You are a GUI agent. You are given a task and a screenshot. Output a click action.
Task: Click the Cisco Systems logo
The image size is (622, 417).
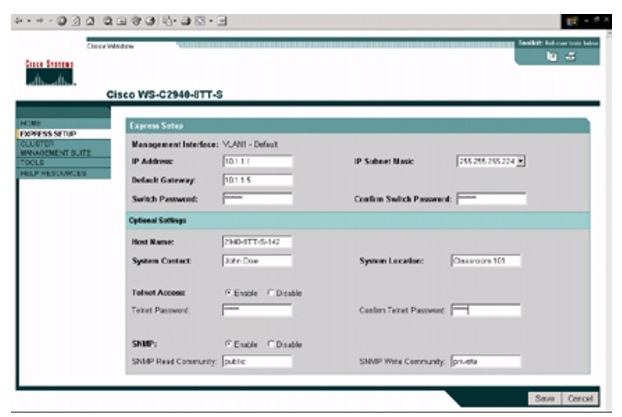click(x=50, y=73)
